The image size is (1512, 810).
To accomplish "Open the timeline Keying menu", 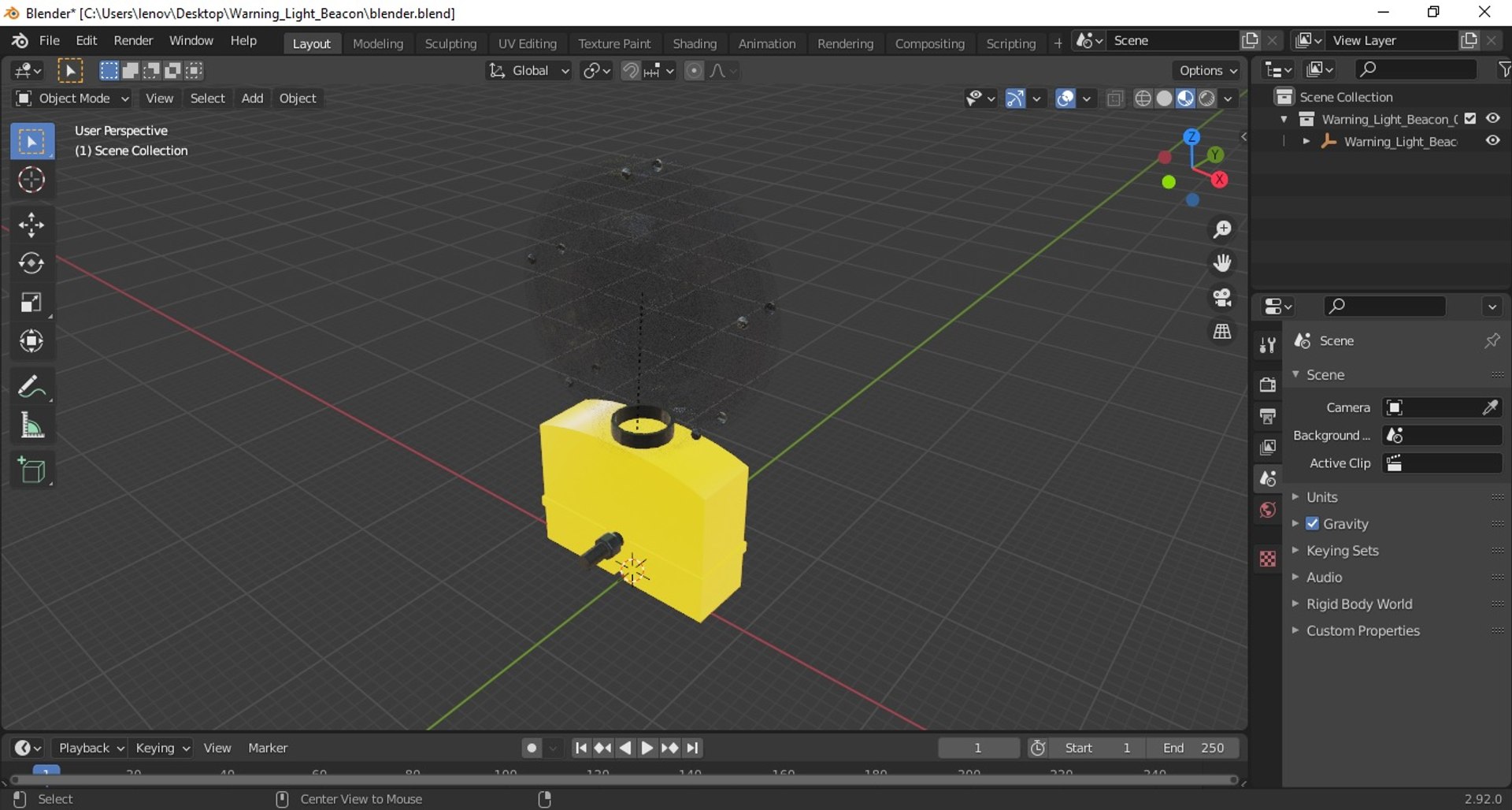I will (x=162, y=748).
